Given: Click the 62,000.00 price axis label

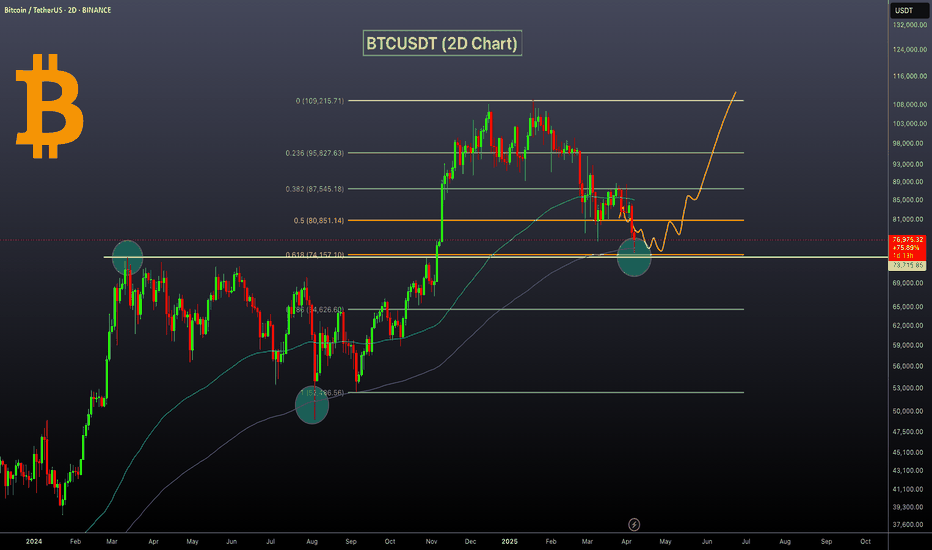Looking at the screenshot, I should [909, 326].
